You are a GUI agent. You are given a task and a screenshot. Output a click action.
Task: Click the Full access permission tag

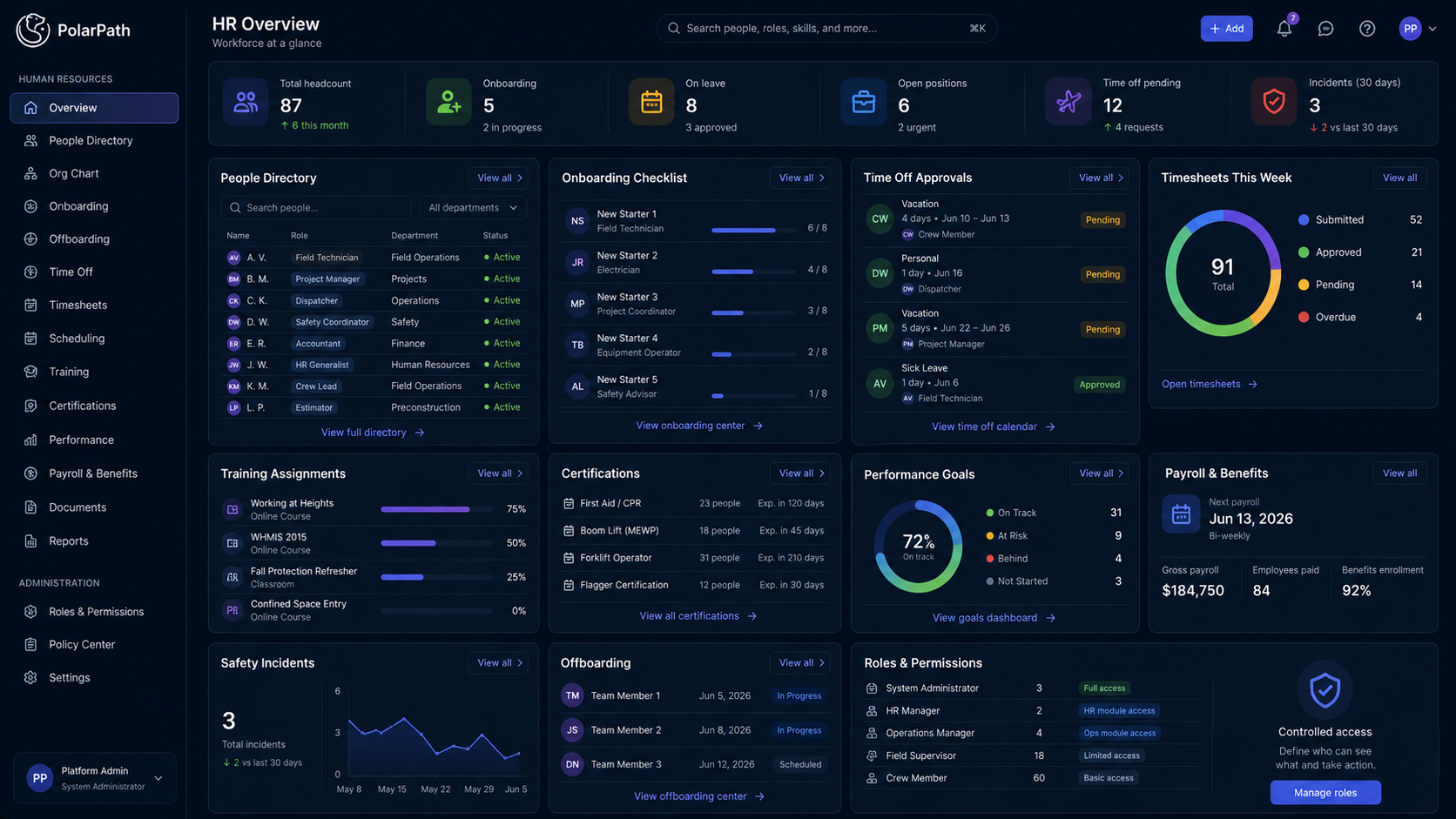[1104, 688]
